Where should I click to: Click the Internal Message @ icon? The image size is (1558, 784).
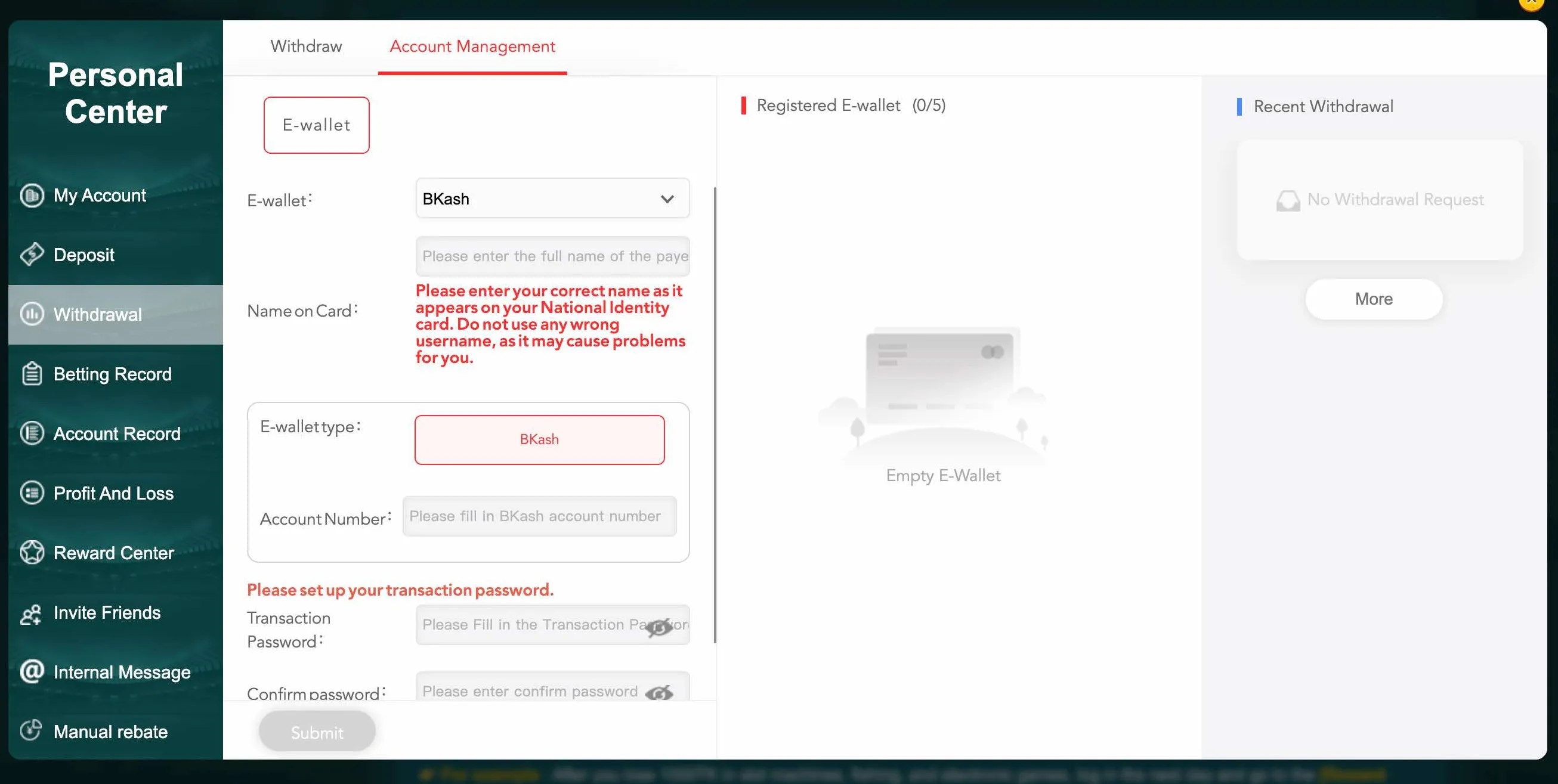pos(32,671)
